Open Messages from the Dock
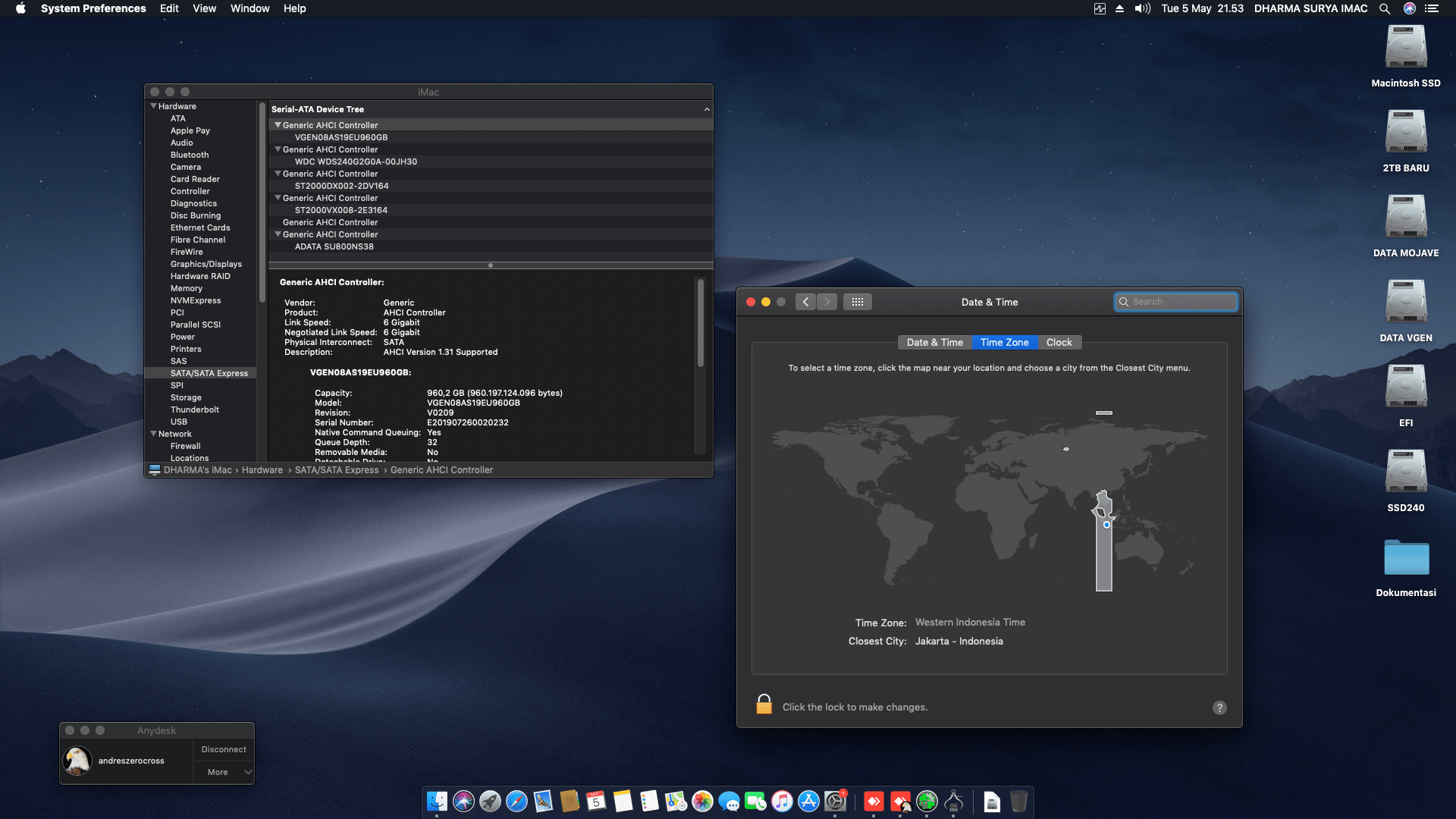Image resolution: width=1456 pixels, height=819 pixels. (729, 801)
